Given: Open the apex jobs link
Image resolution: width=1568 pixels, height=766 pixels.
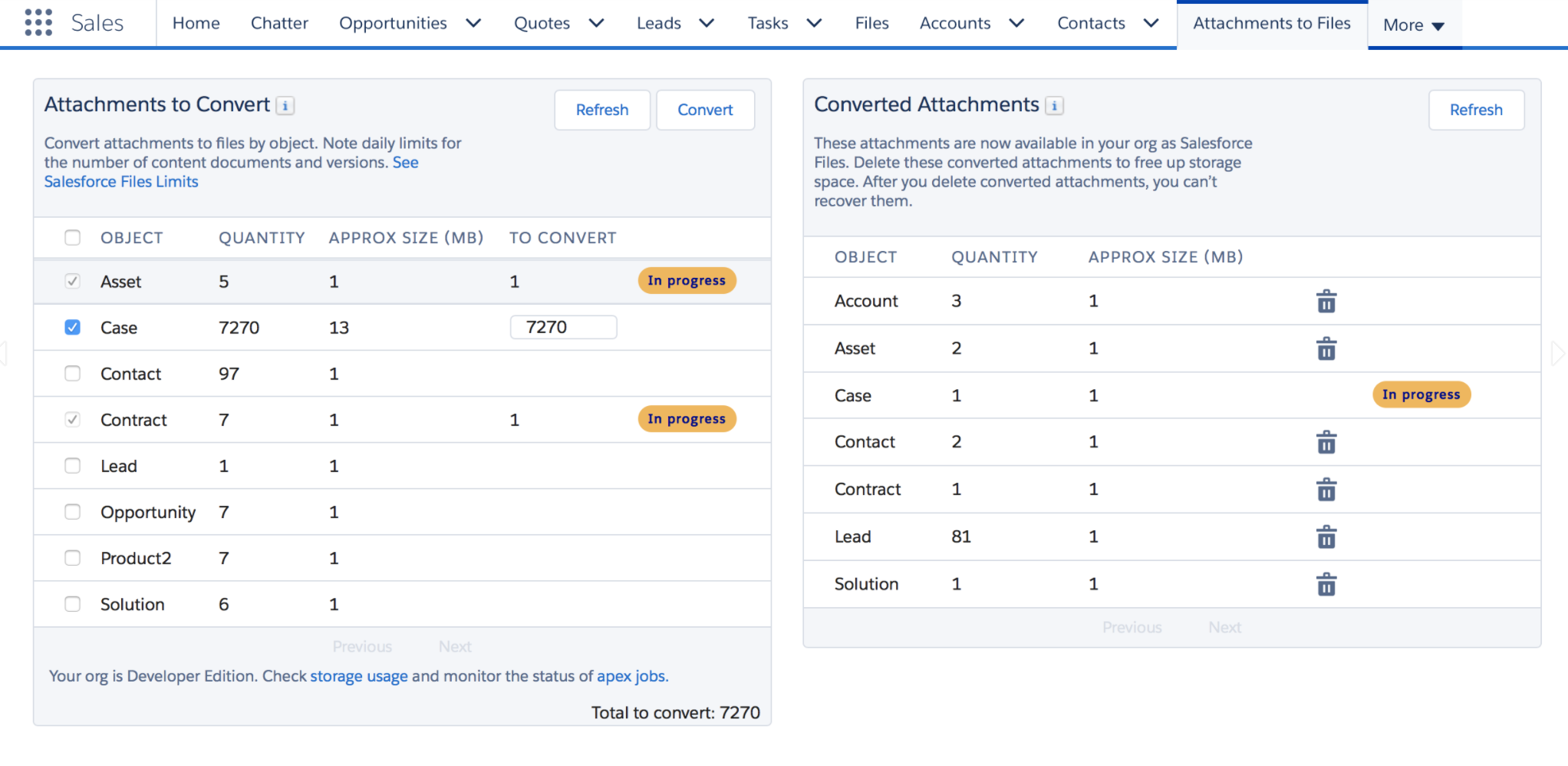Looking at the screenshot, I should click(x=631, y=676).
